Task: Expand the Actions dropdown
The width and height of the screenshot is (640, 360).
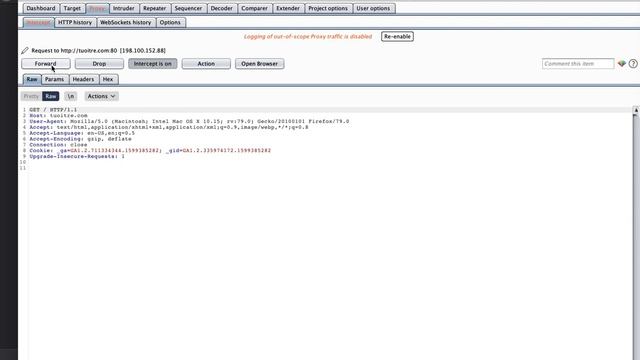Action: tap(101, 96)
